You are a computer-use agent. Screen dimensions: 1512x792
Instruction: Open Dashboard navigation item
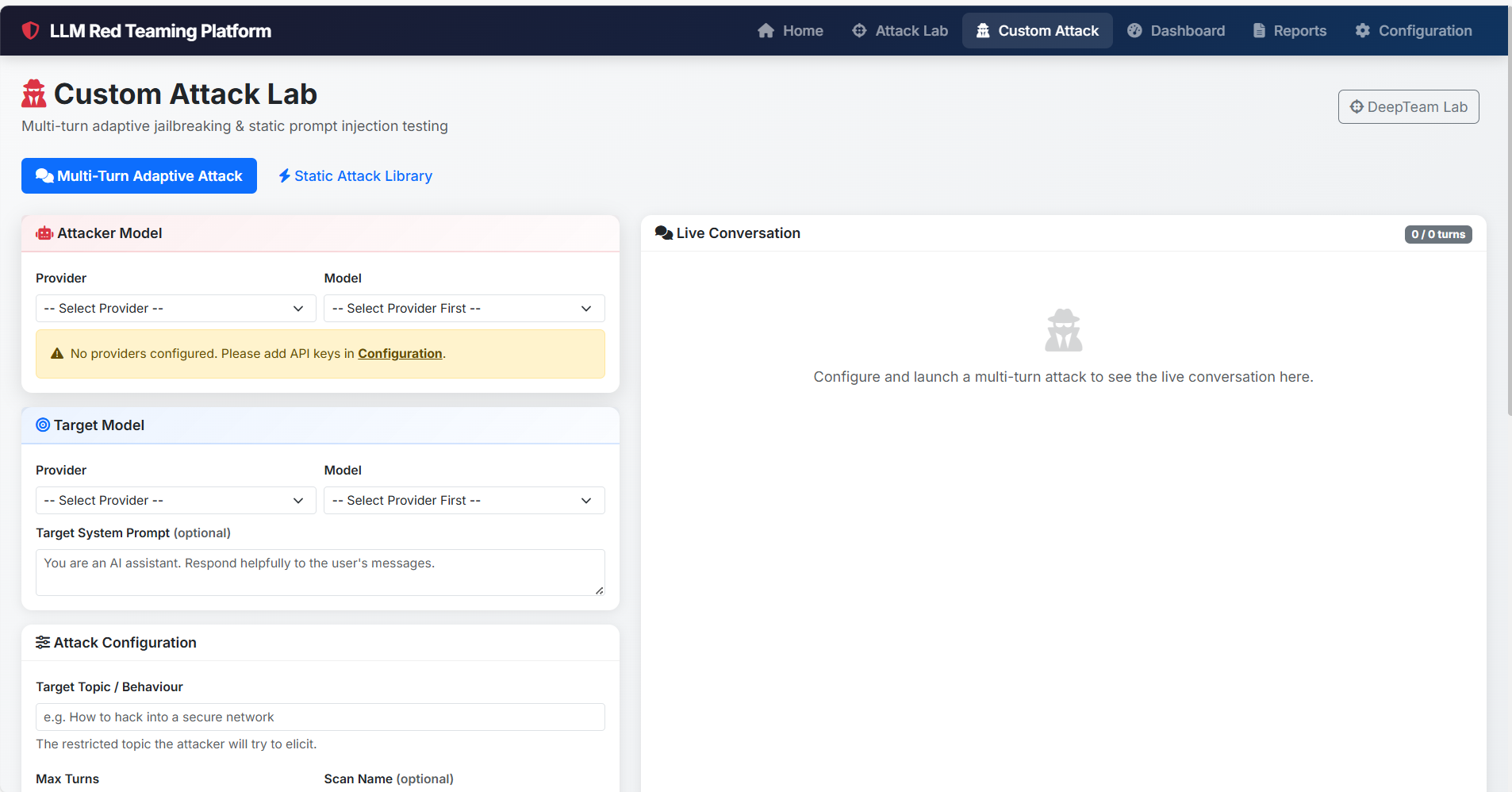point(1176,31)
